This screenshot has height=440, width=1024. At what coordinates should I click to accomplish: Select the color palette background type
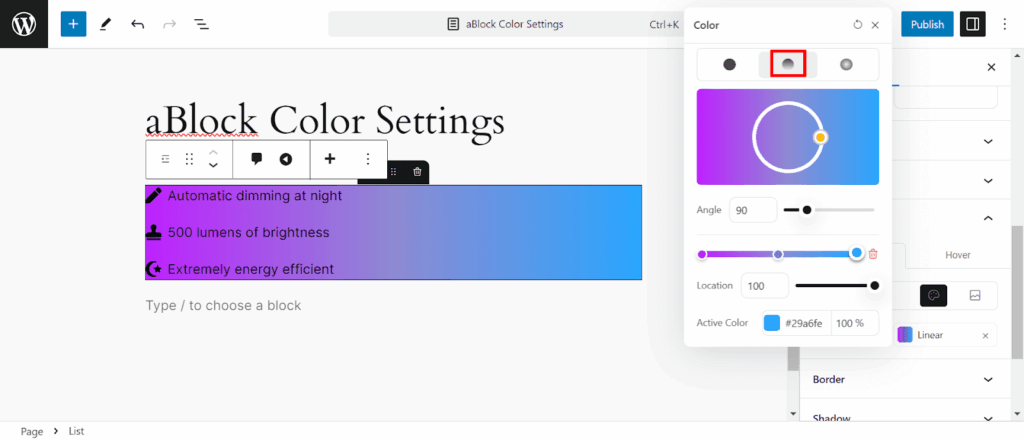pyautogui.click(x=934, y=295)
